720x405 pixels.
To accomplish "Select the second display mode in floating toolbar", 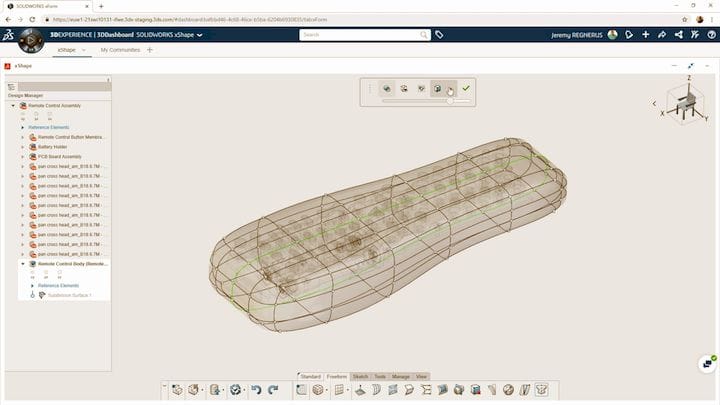I will (403, 88).
